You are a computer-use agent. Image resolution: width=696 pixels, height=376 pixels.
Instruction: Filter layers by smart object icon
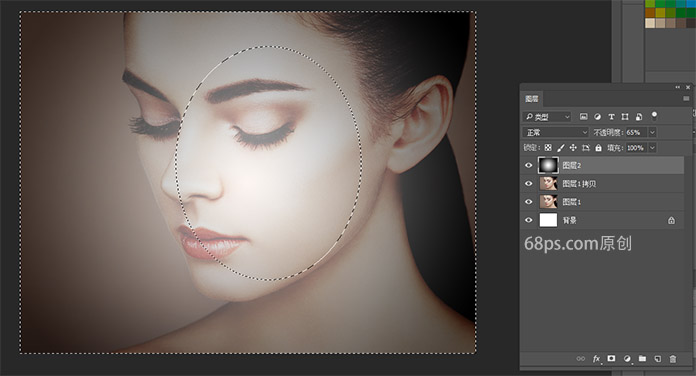click(639, 117)
